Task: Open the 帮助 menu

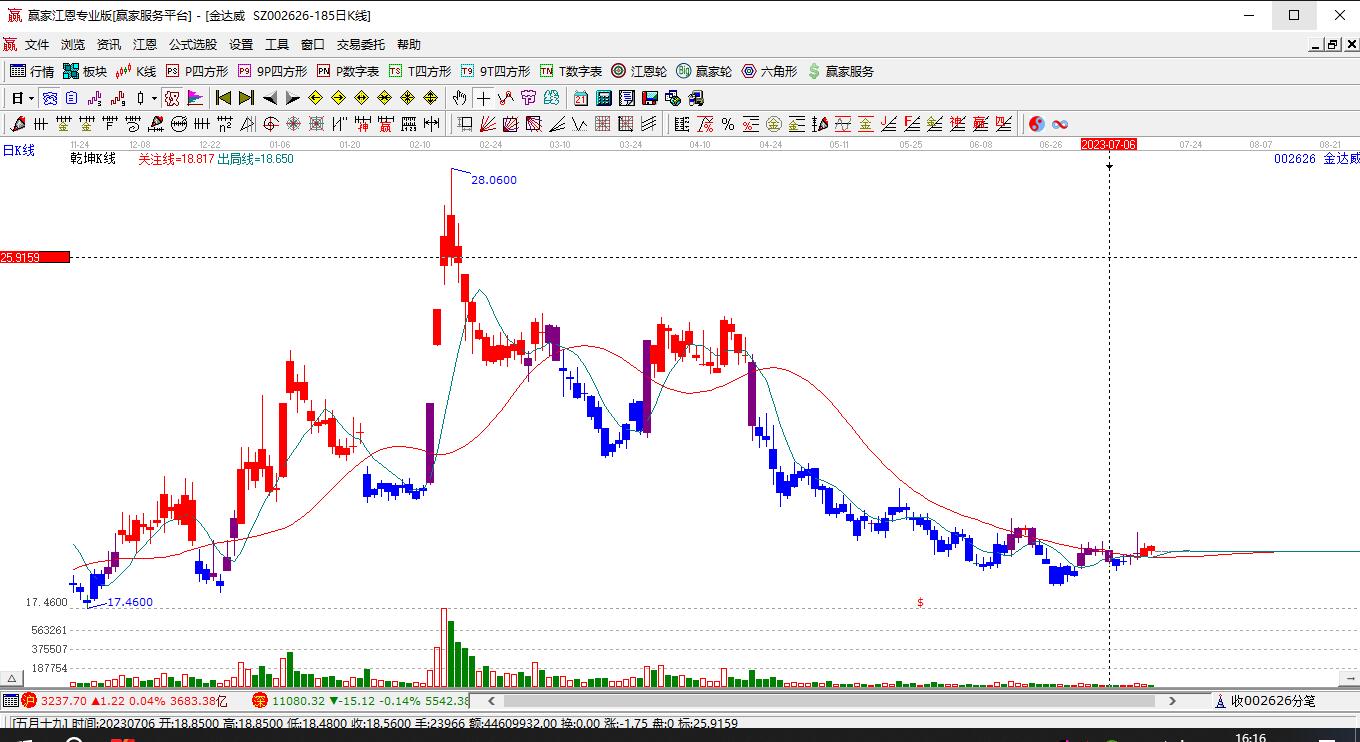Action: click(x=409, y=44)
